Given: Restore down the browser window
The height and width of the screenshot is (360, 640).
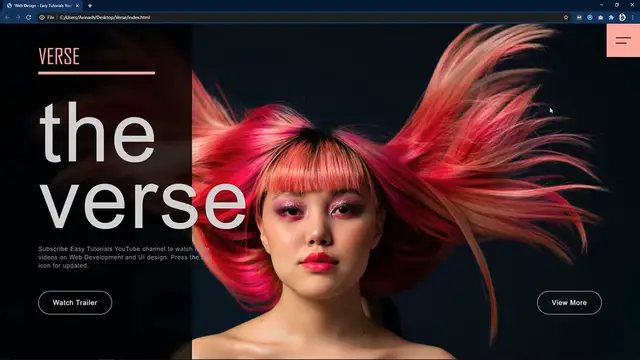Looking at the screenshot, I should pyautogui.click(x=617, y=5).
